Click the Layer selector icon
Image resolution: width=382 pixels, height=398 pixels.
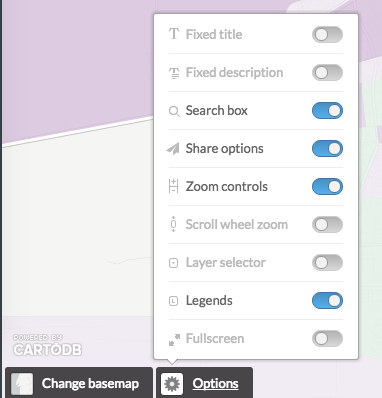point(173,263)
